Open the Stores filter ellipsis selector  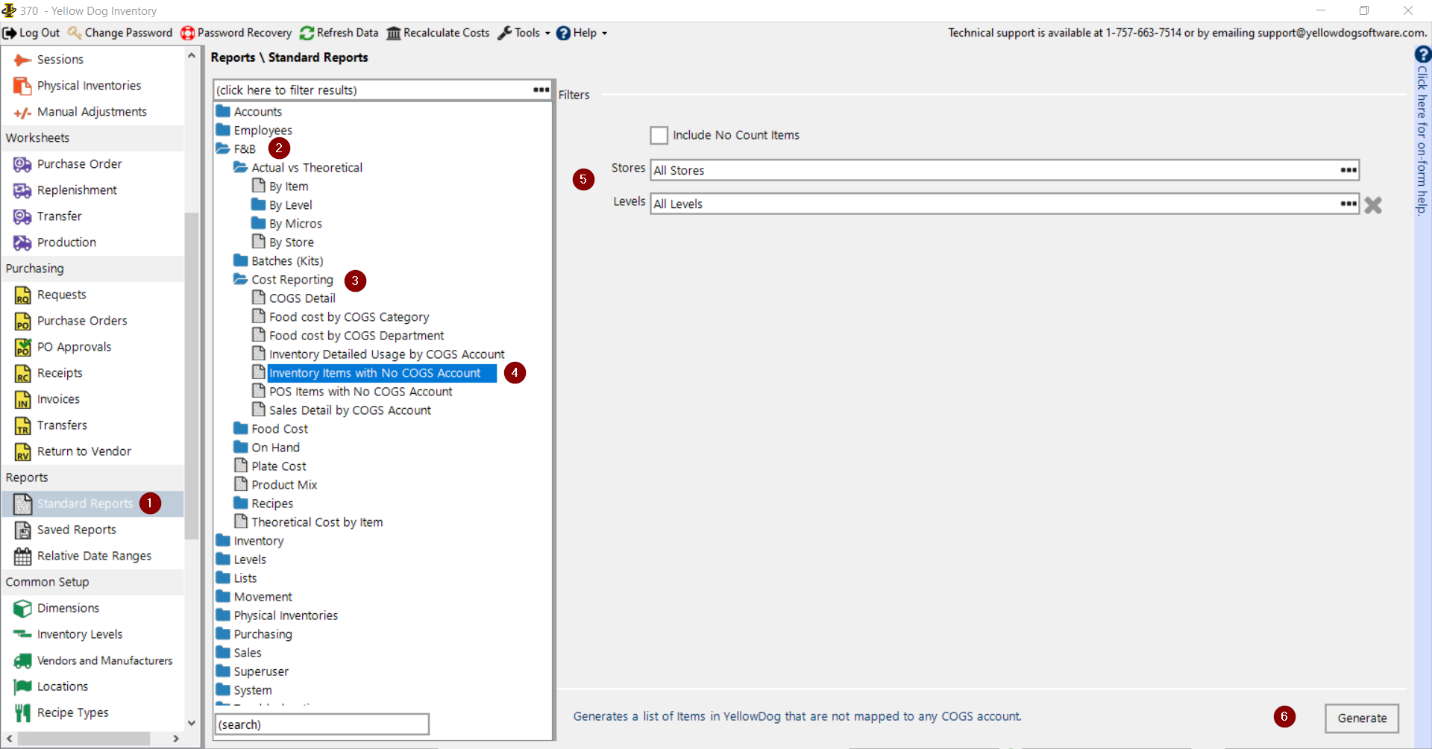pos(1348,170)
